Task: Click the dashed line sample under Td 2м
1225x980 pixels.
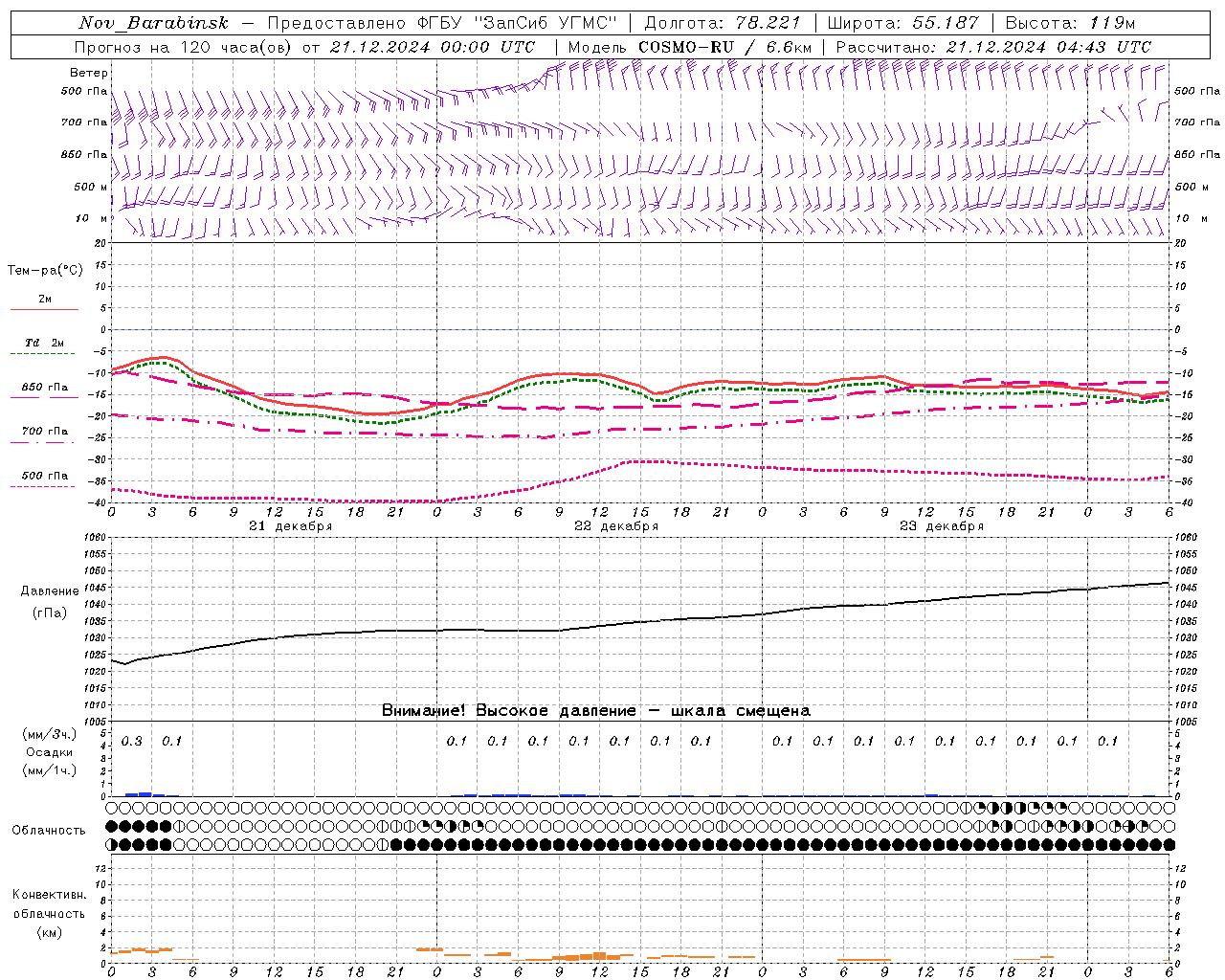Action: pos(44,354)
